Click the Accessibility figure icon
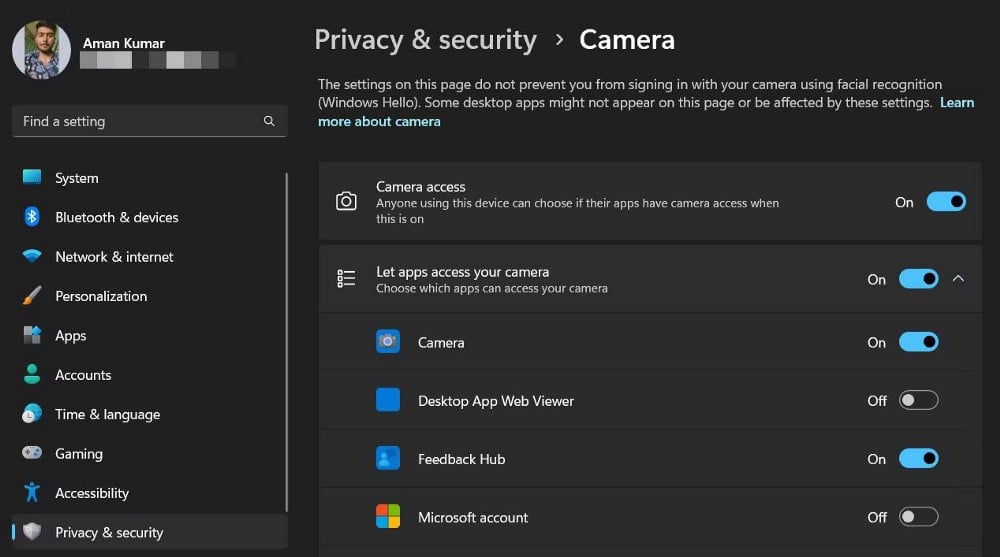Screen dimensions: 1000x557 32,493
